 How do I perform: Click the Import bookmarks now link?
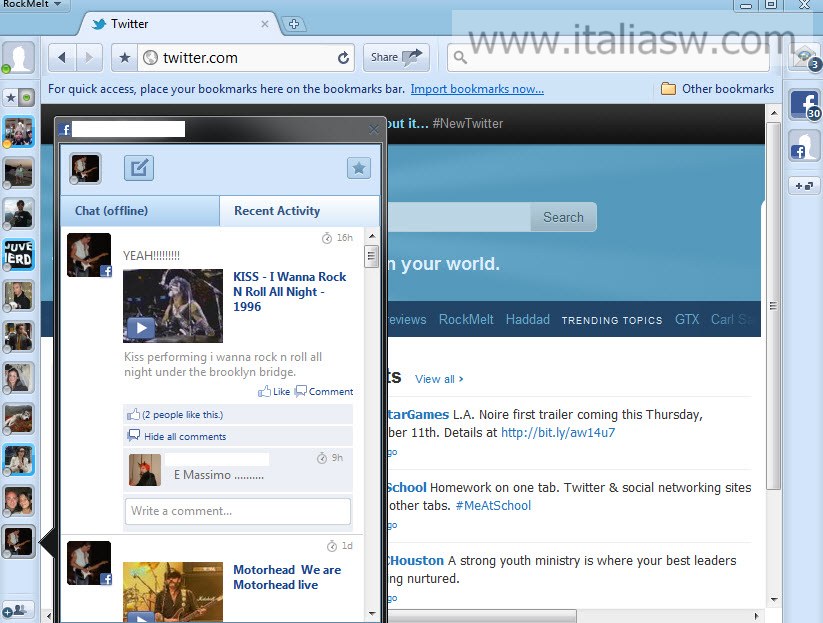[x=477, y=89]
